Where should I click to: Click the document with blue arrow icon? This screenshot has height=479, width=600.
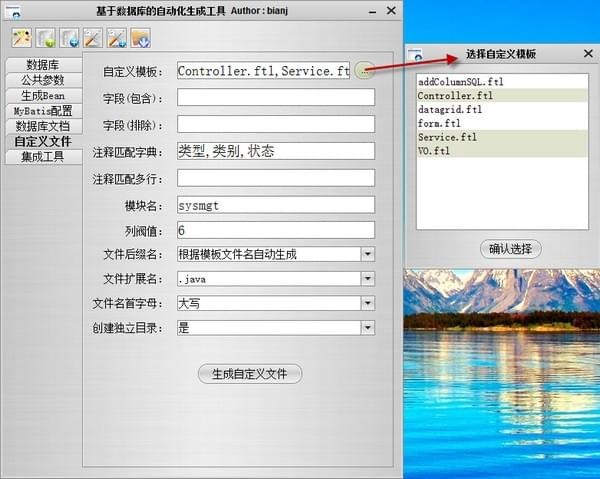pyautogui.click(x=70, y=39)
